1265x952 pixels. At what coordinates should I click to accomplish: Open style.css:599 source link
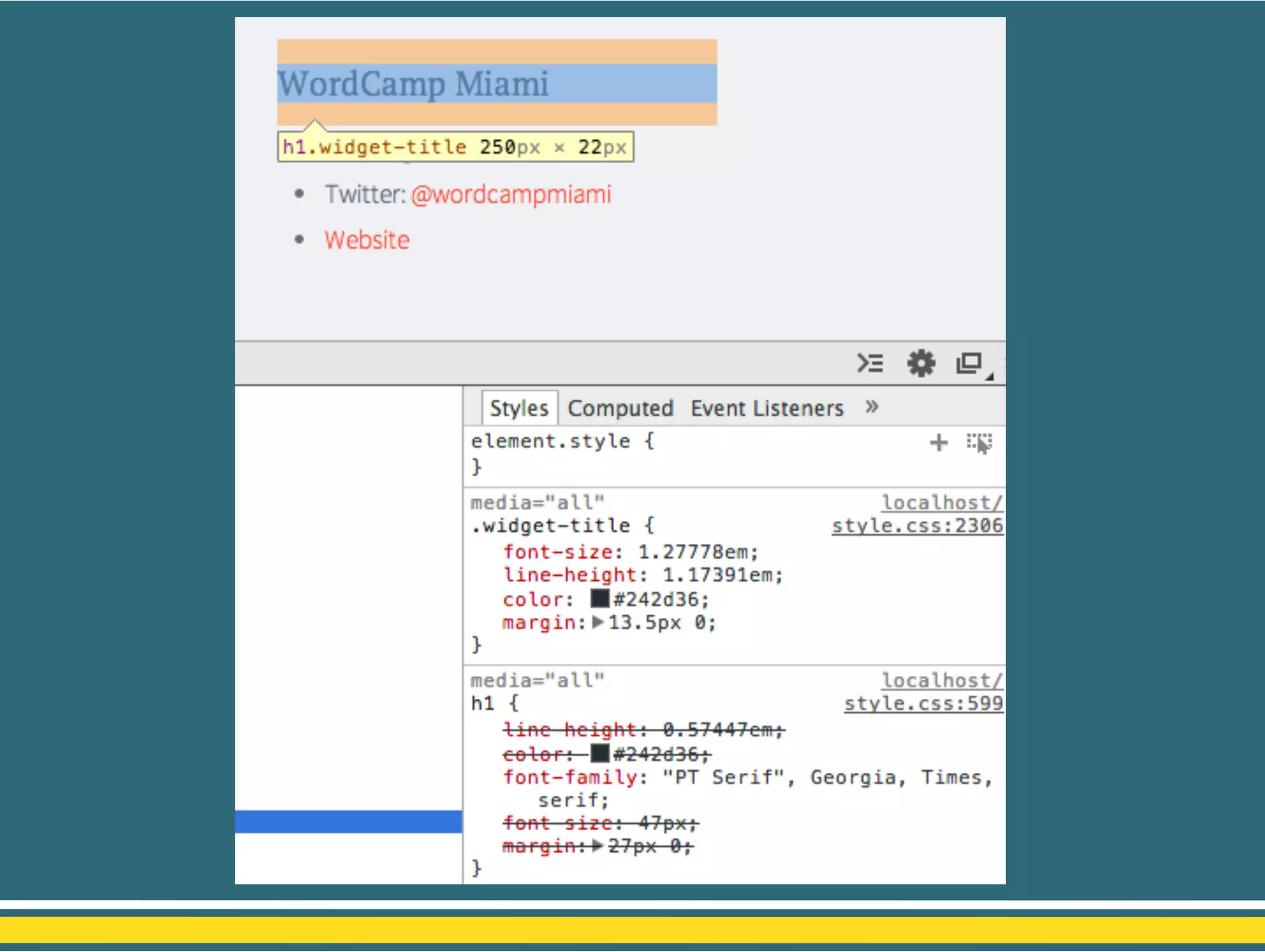click(923, 704)
